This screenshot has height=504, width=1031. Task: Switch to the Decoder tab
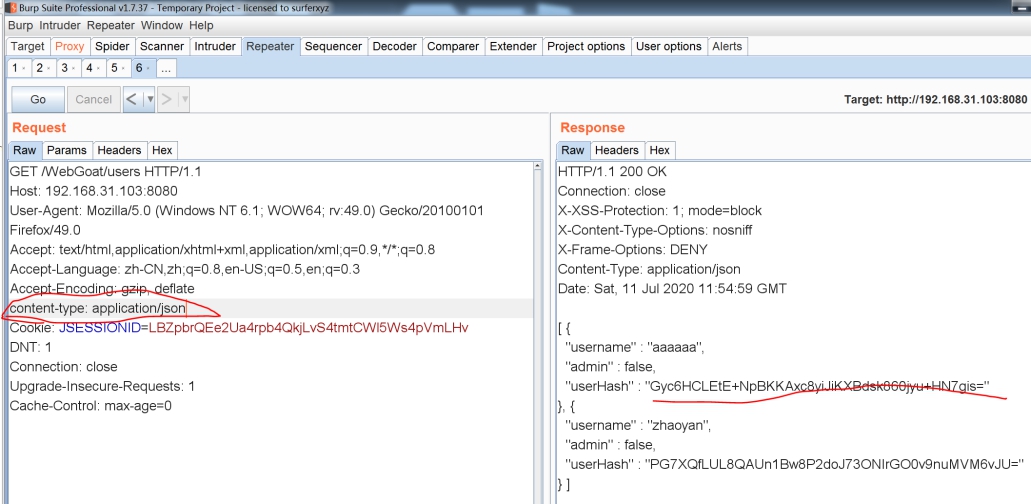tap(395, 47)
